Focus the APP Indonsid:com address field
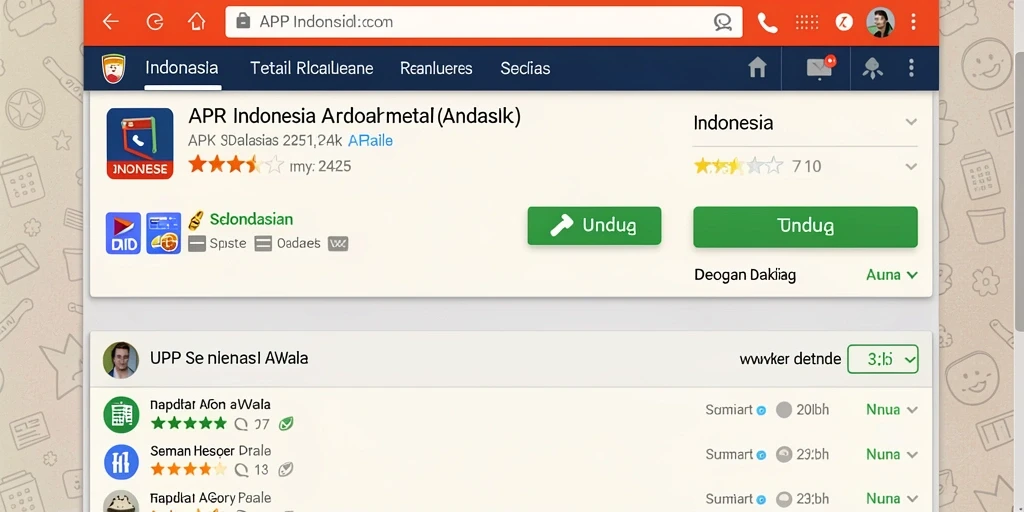1024x512 pixels. coord(483,22)
